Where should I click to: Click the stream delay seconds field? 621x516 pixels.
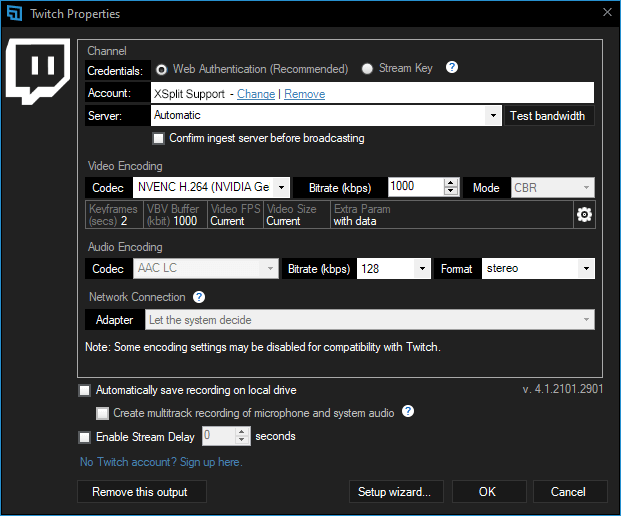click(219, 436)
